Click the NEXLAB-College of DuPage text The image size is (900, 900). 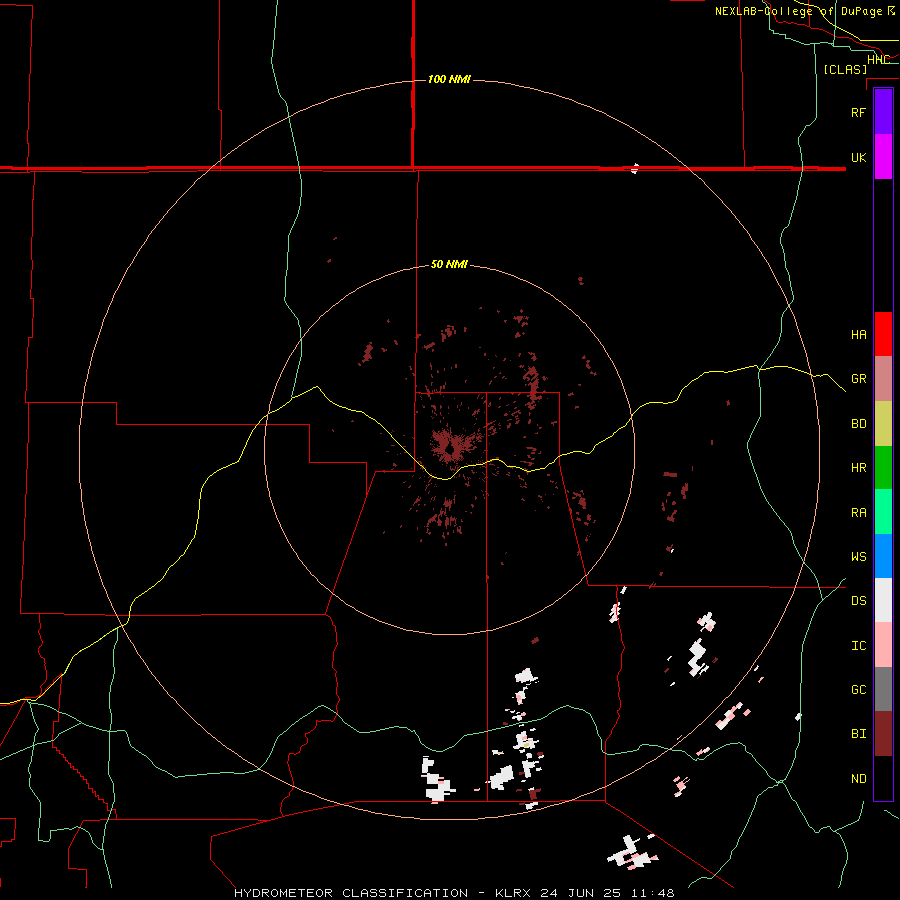(799, 11)
